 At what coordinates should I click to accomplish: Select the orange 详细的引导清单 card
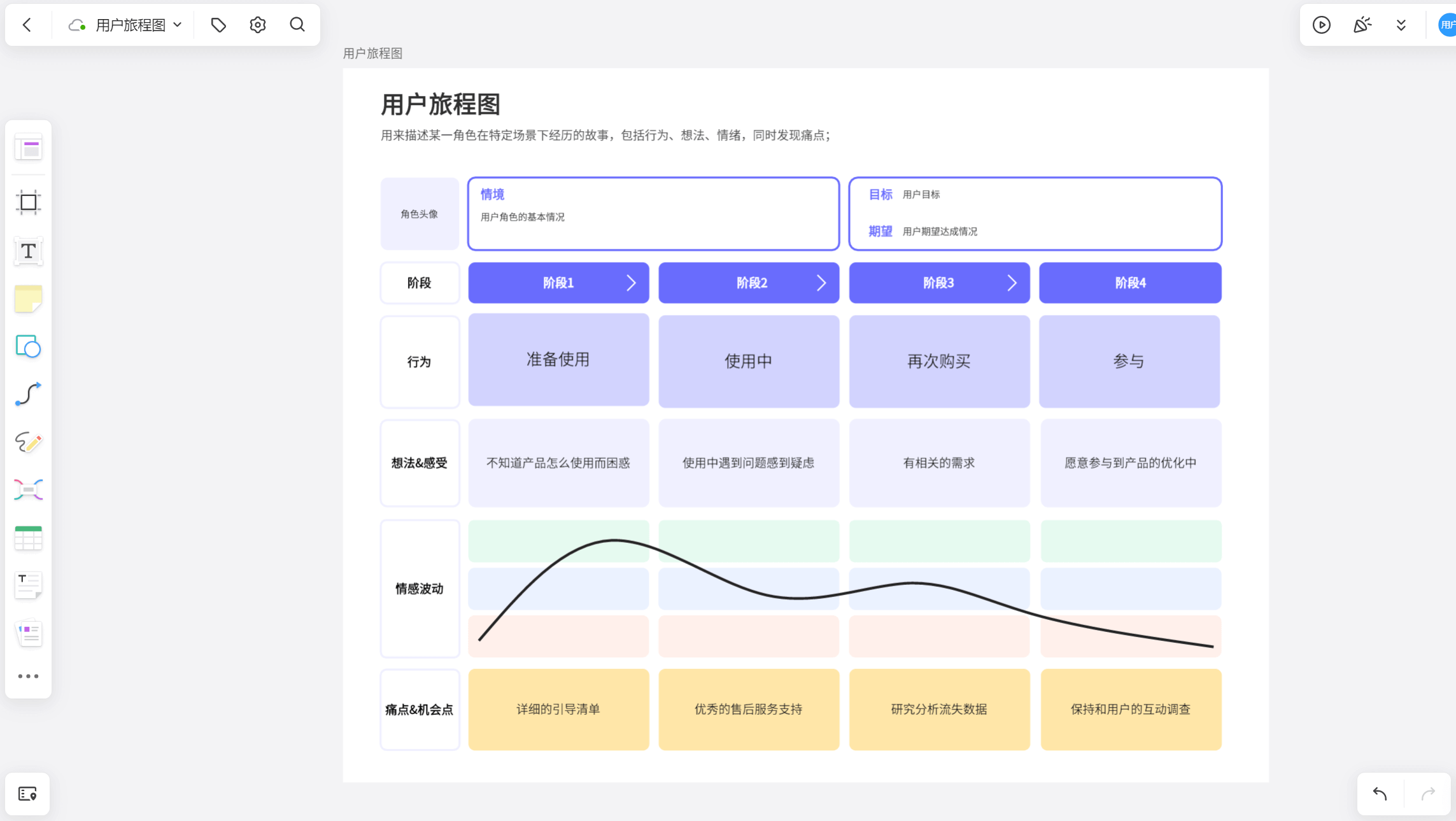click(558, 709)
